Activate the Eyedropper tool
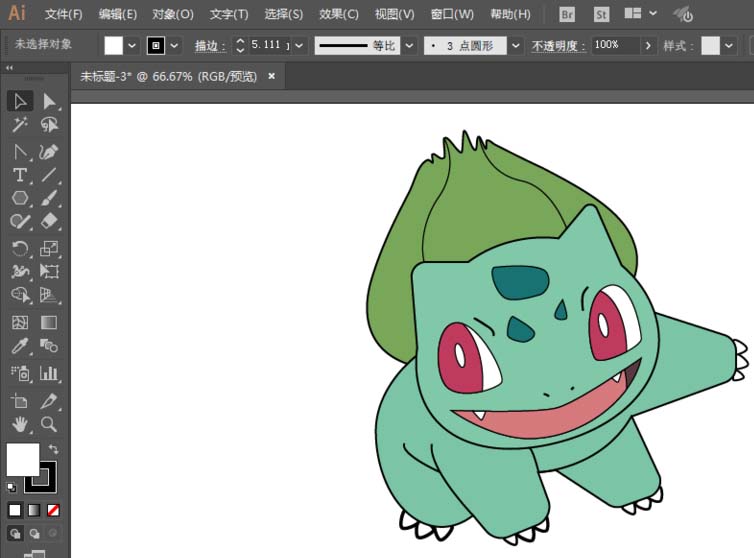The image size is (754, 558). pyautogui.click(x=20, y=347)
